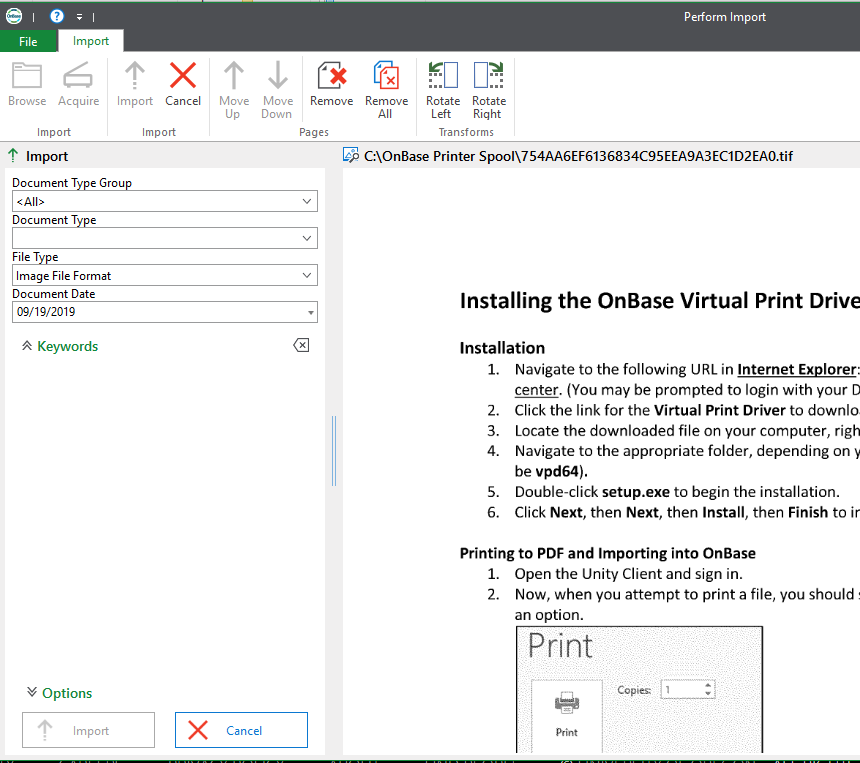The width and height of the screenshot is (860, 763).
Task: Click the document file icon beside path
Action: coord(350,155)
